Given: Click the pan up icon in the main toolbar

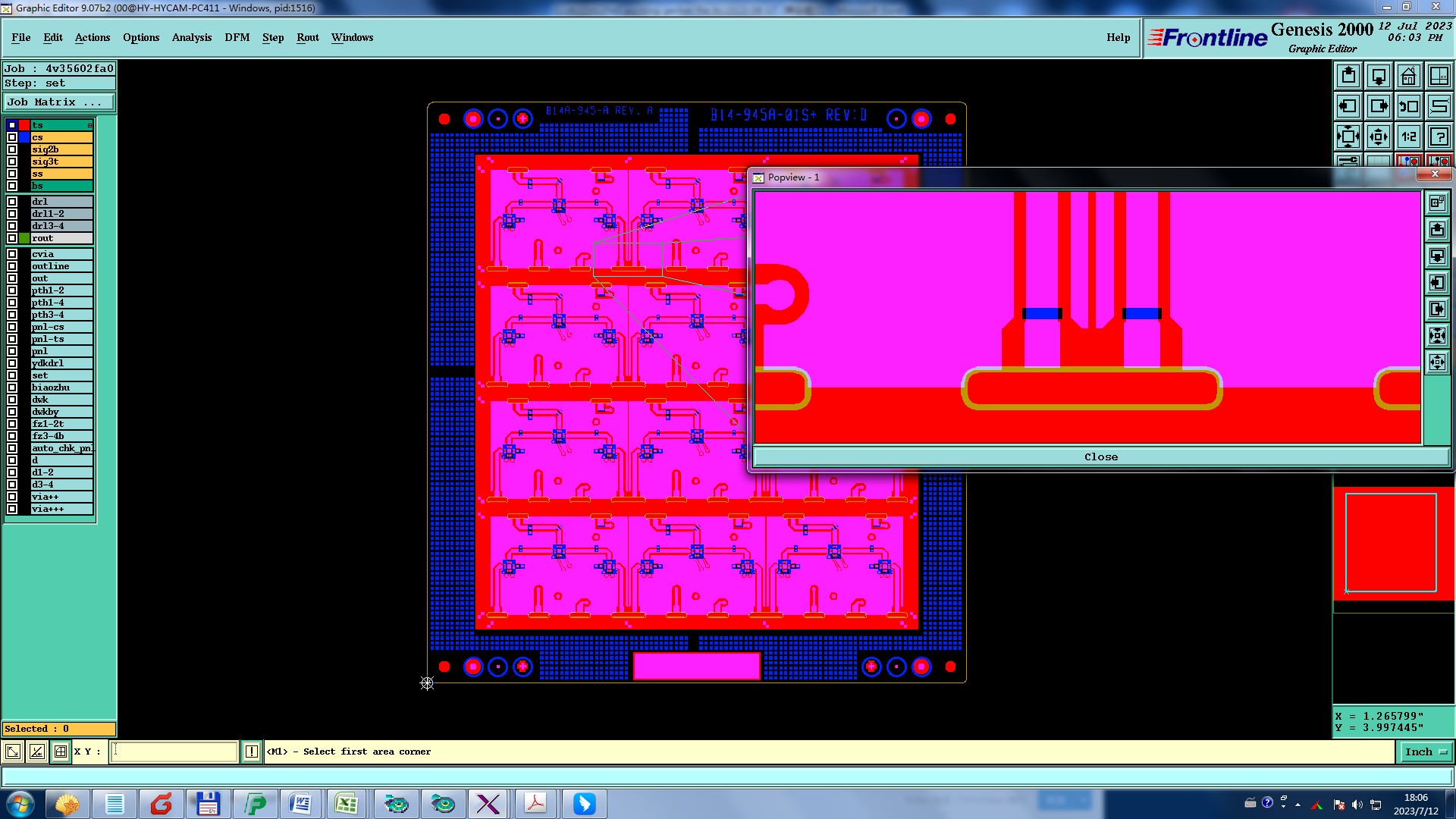Looking at the screenshot, I should (1348, 76).
